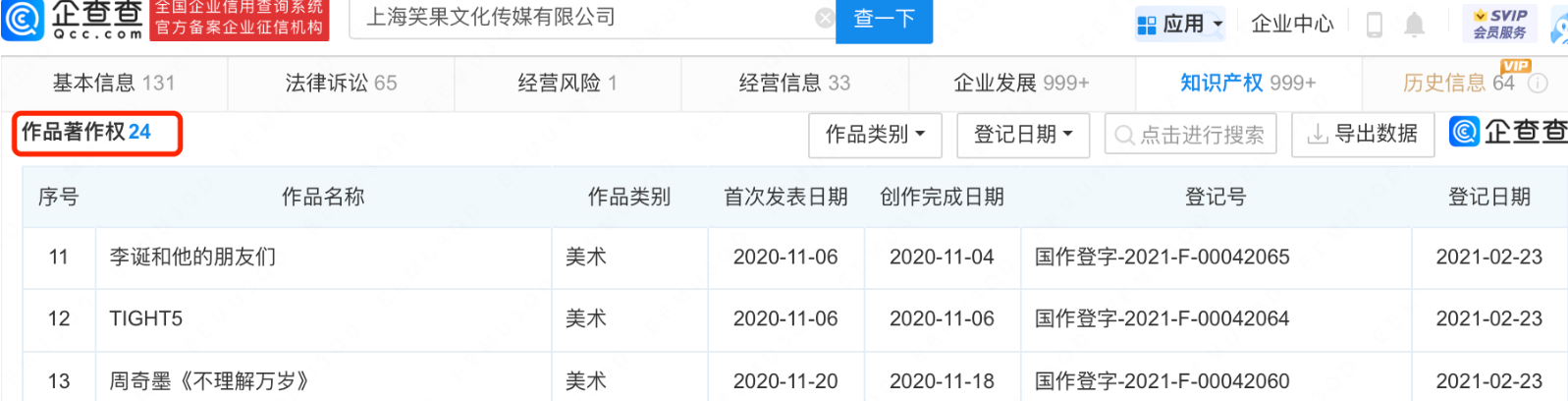This screenshot has width=1568, height=401.
Task: Click the creation date 2020-11-18
Action: pyautogui.click(x=942, y=381)
